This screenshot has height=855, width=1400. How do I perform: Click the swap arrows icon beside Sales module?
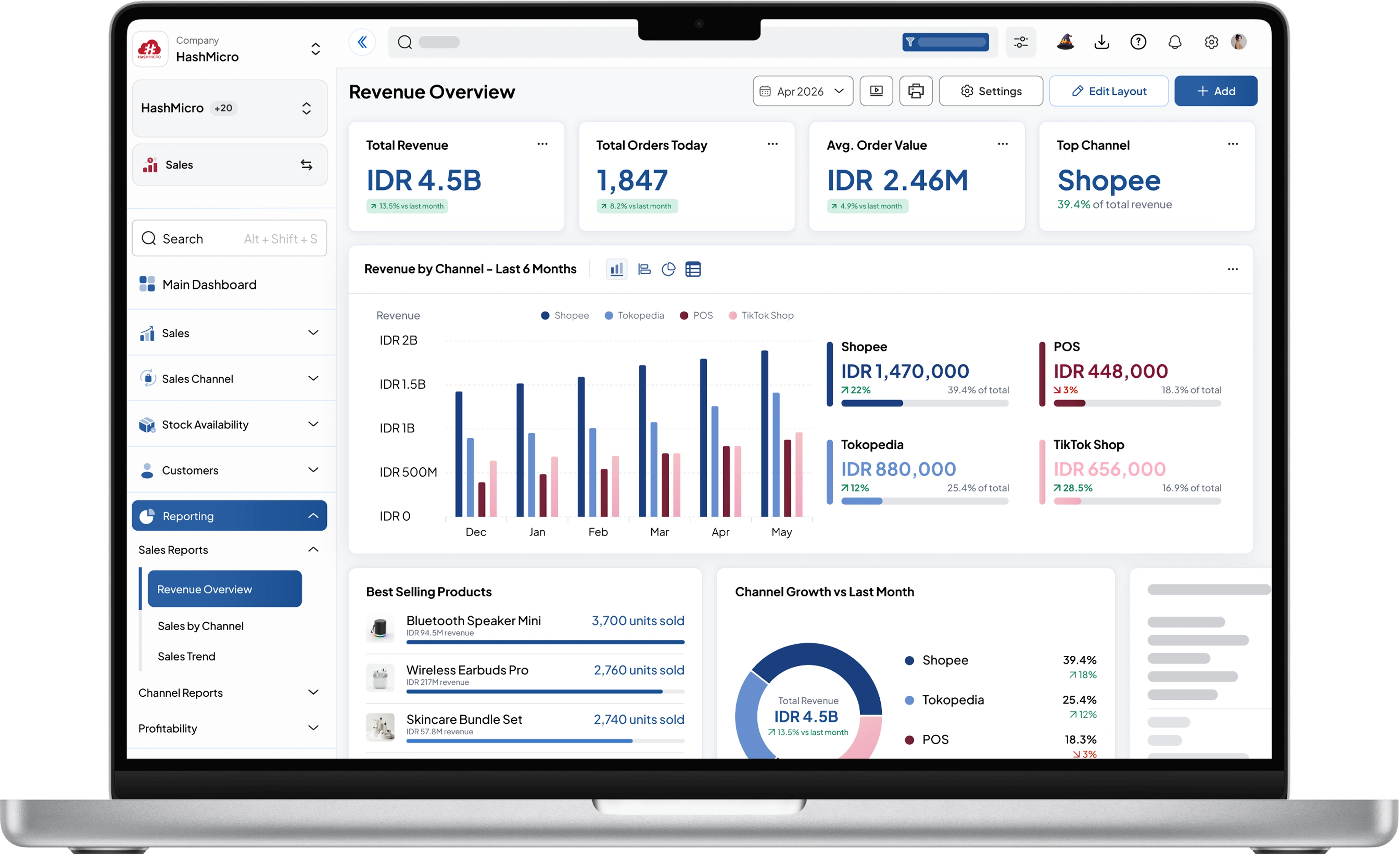306,165
